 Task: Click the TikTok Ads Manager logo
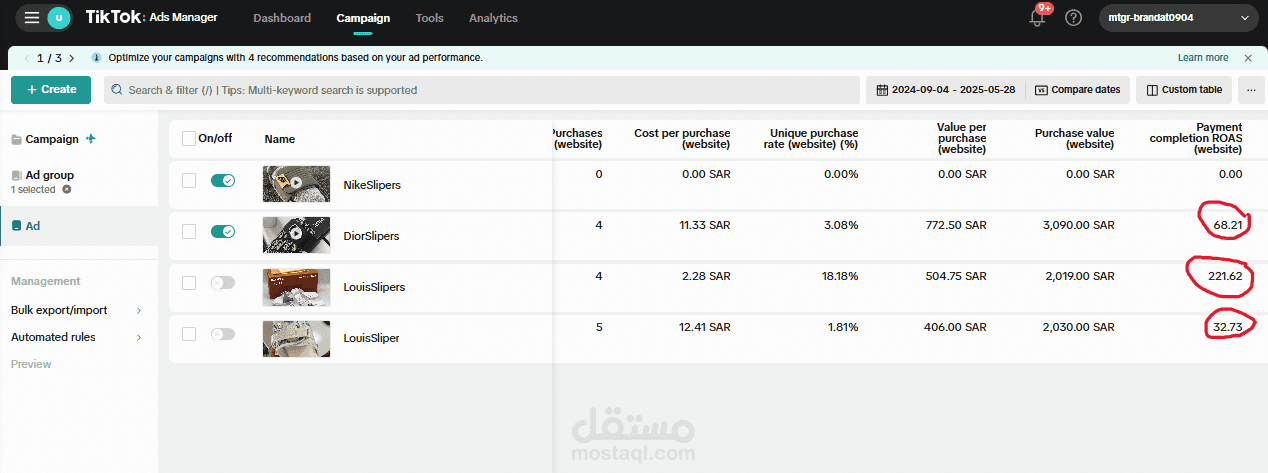tap(151, 18)
